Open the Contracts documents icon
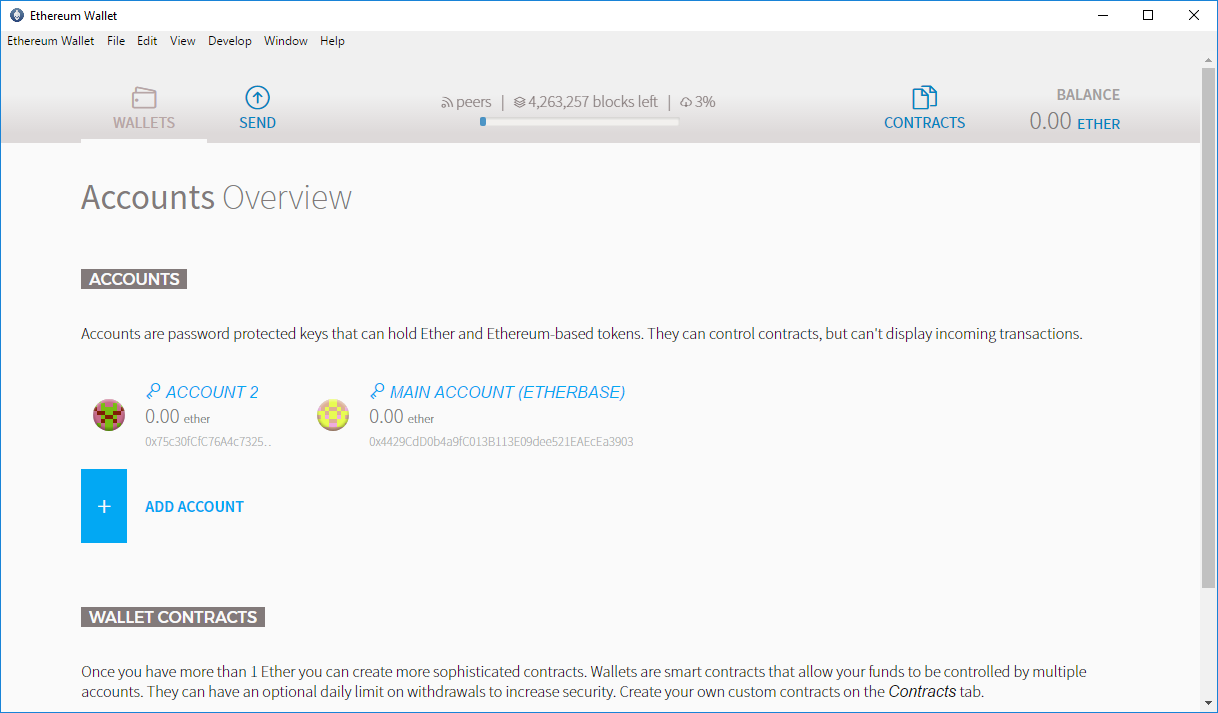The height and width of the screenshot is (713, 1218). [x=924, y=97]
